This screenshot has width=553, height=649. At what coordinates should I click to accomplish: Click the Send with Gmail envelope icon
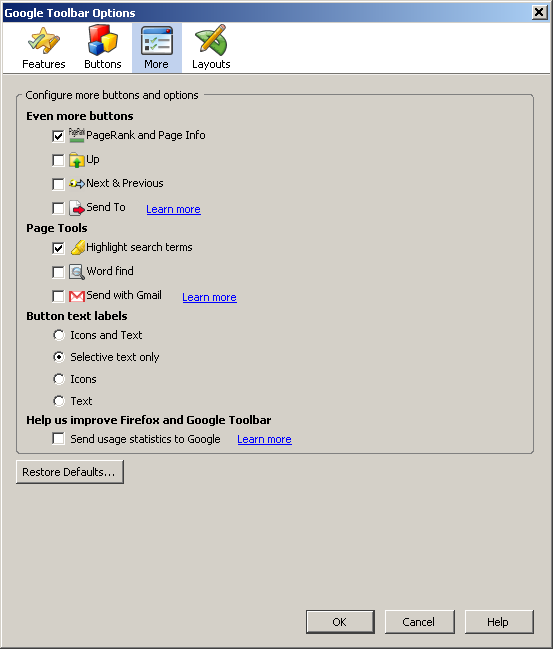pyautogui.click(x=77, y=296)
